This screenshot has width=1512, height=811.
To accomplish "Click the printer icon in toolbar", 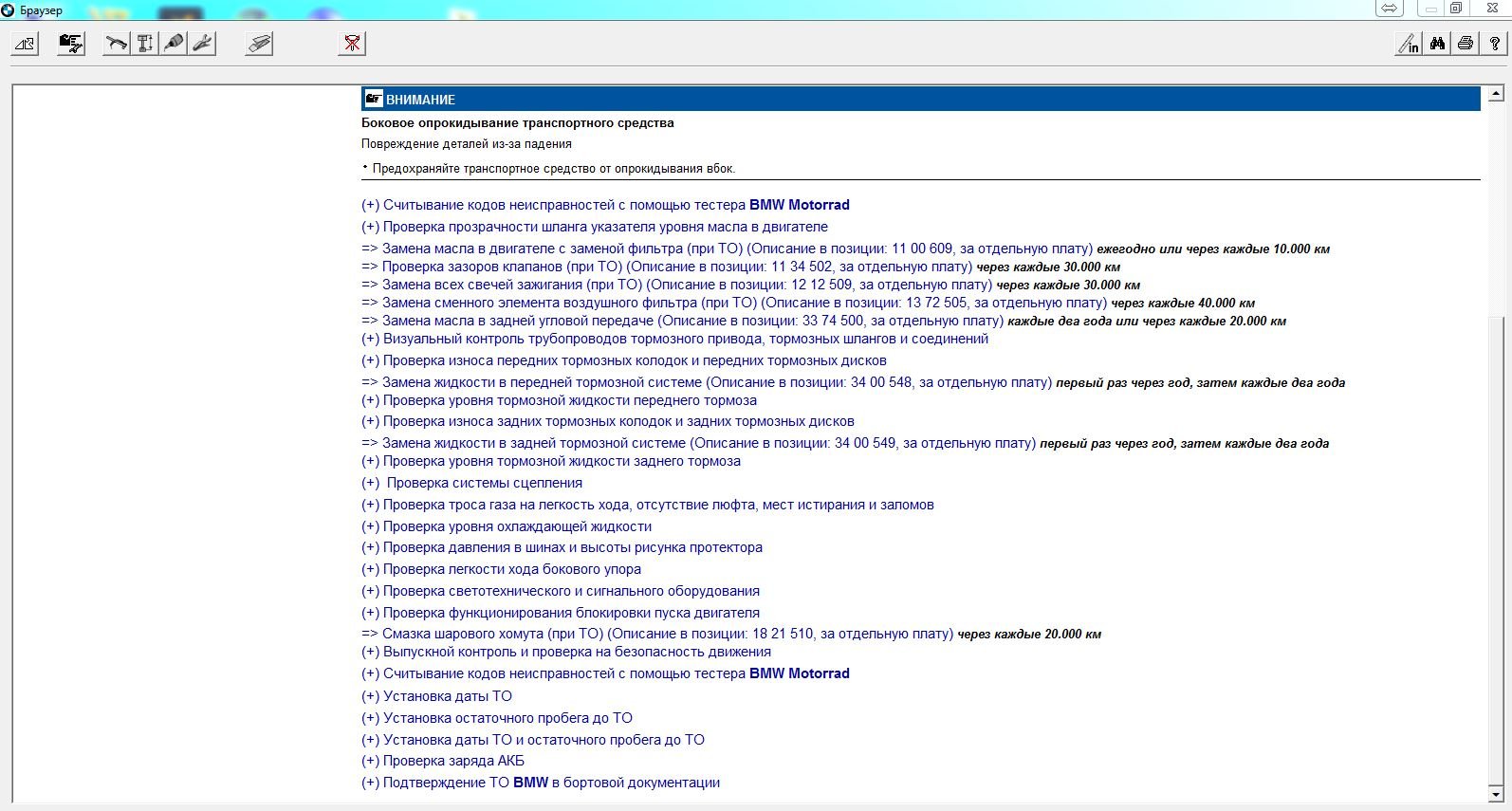I will click(1466, 44).
